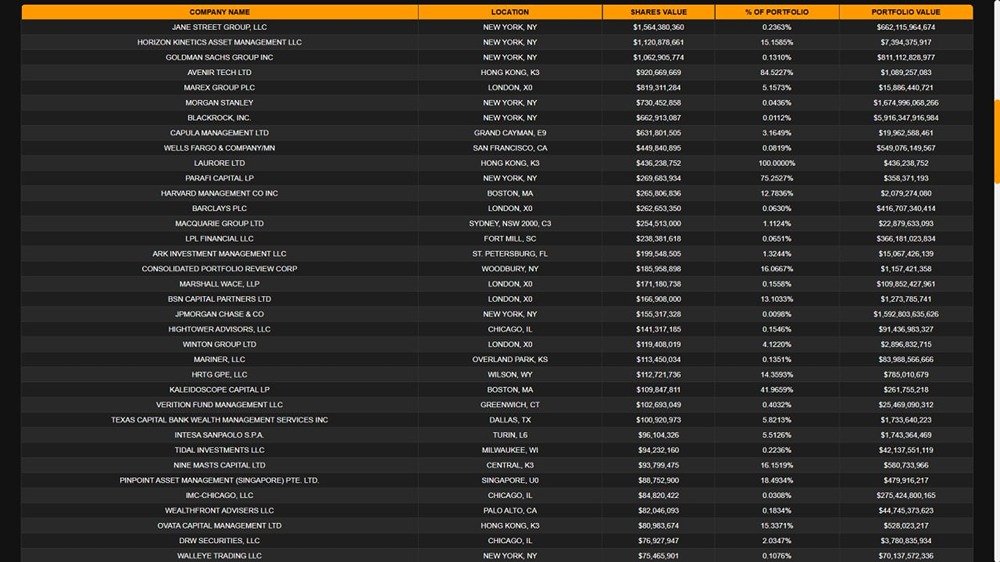Click DRW SECURITIES, LLC name
This screenshot has width=1000, height=562.
(x=219, y=540)
